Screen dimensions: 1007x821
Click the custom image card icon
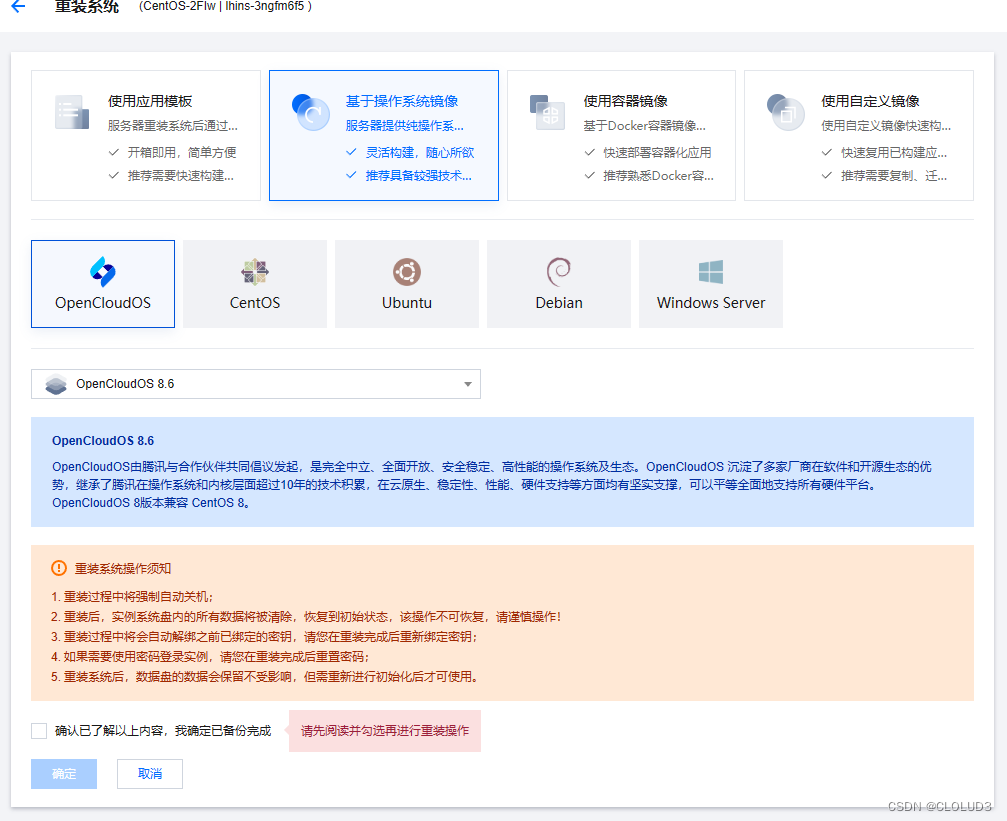coord(785,112)
